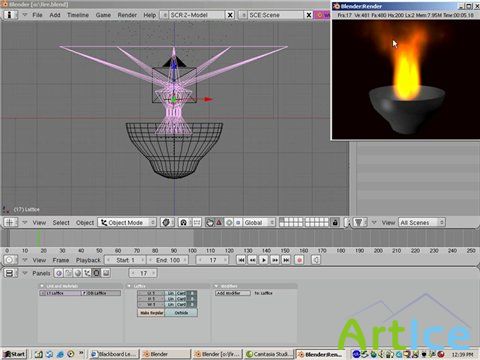480x360 pixels.
Task: Click the End: 100 frame field
Action: (x=168, y=260)
